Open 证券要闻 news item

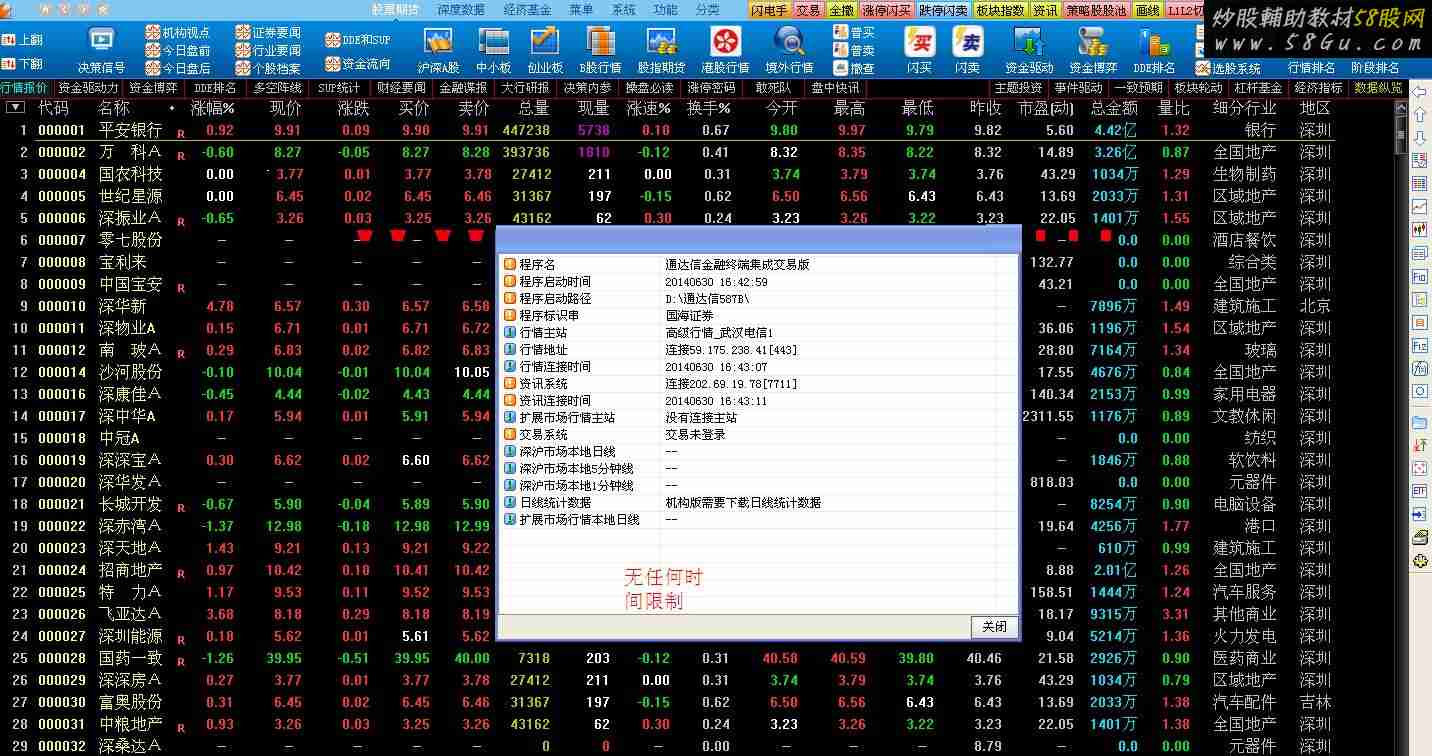[x=268, y=33]
